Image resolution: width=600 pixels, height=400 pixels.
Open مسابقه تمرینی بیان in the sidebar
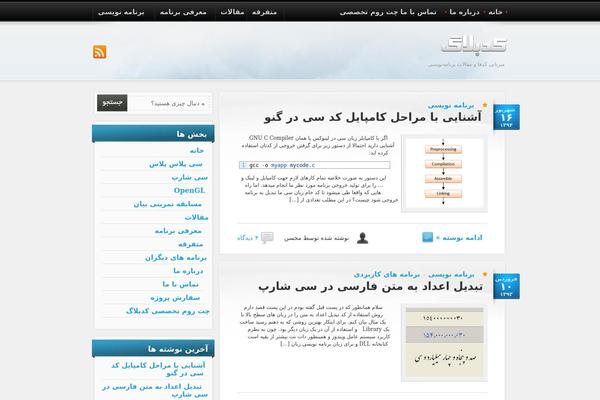(167, 204)
